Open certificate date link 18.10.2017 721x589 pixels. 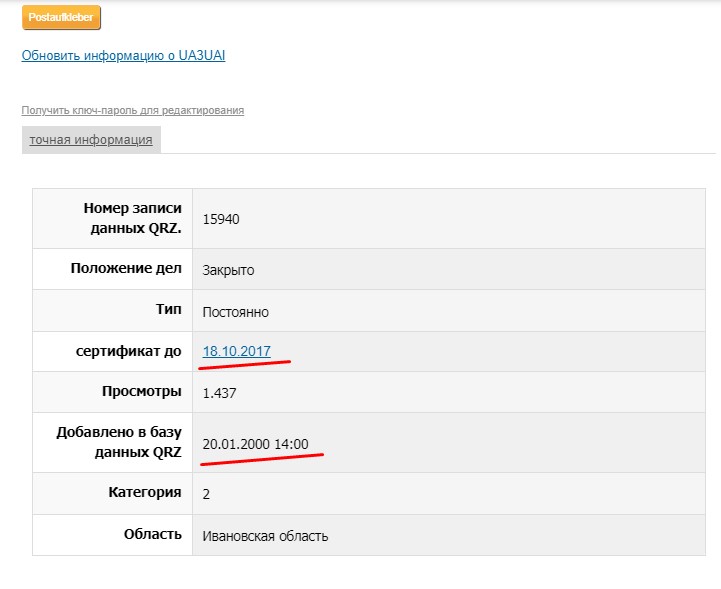coord(236,351)
